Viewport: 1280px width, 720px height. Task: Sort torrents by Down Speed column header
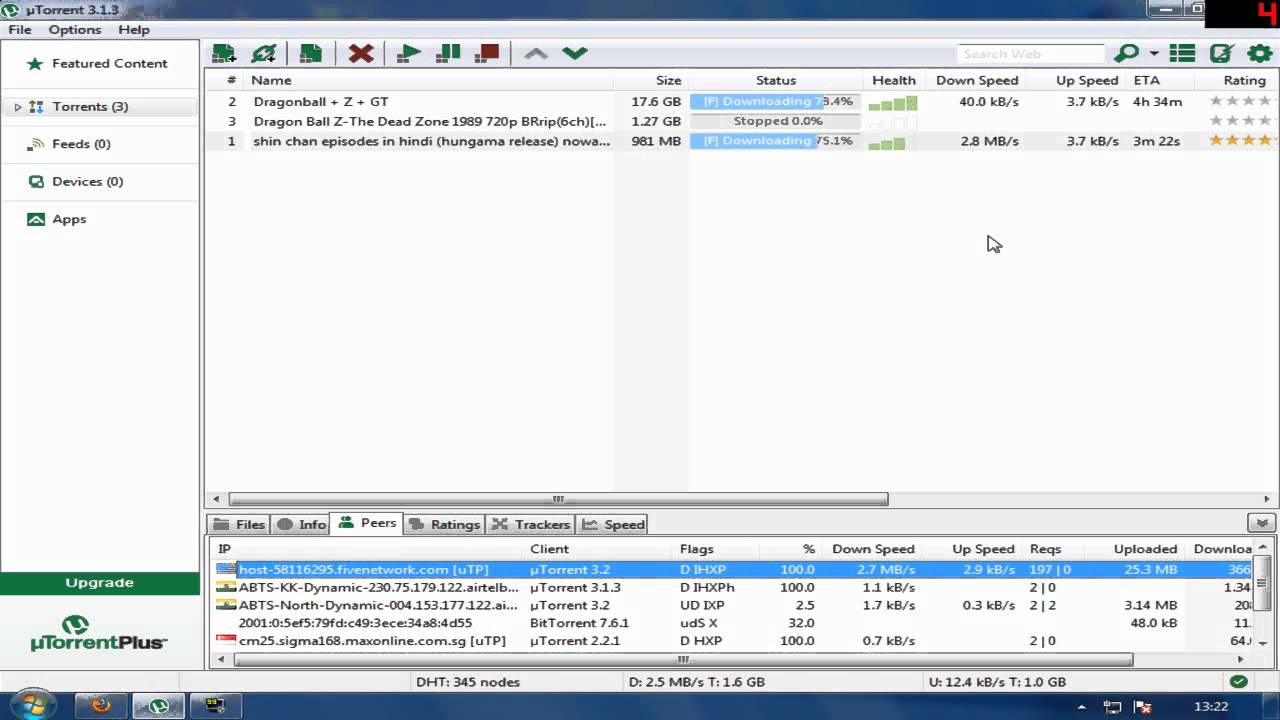pyautogui.click(x=976, y=80)
